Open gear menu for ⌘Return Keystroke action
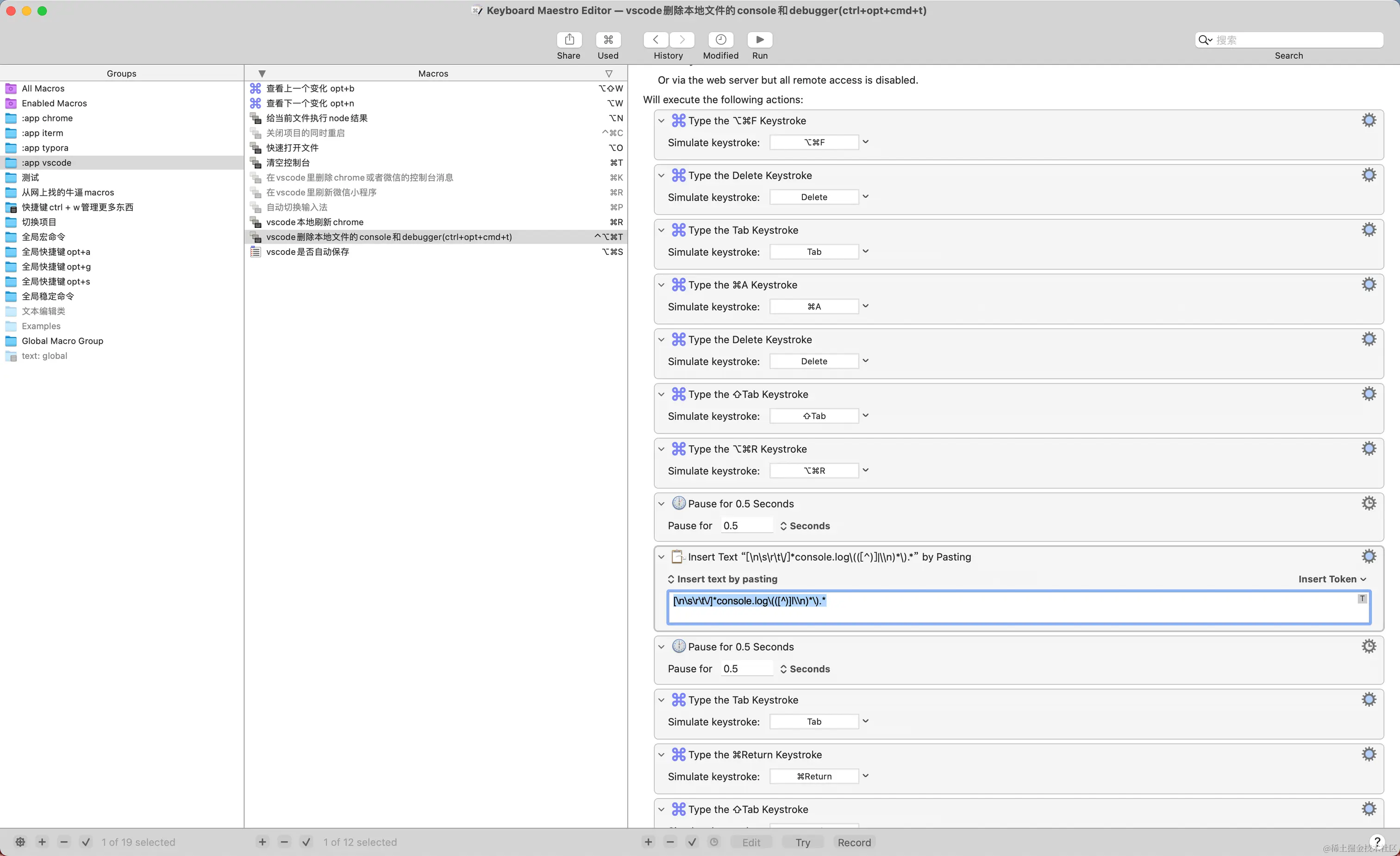This screenshot has height=856, width=1400. pyautogui.click(x=1369, y=755)
